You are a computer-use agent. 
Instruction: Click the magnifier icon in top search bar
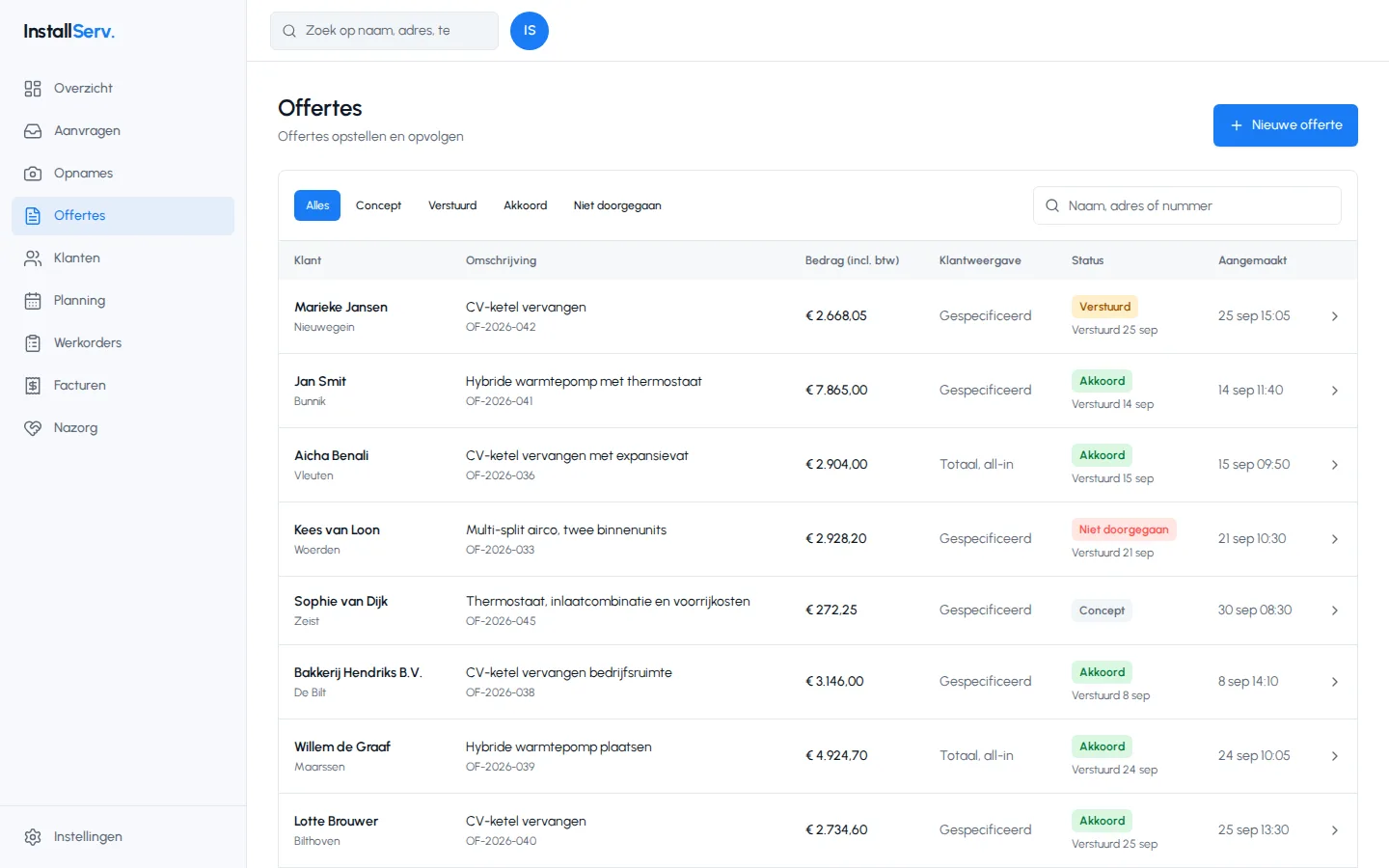[x=289, y=31]
